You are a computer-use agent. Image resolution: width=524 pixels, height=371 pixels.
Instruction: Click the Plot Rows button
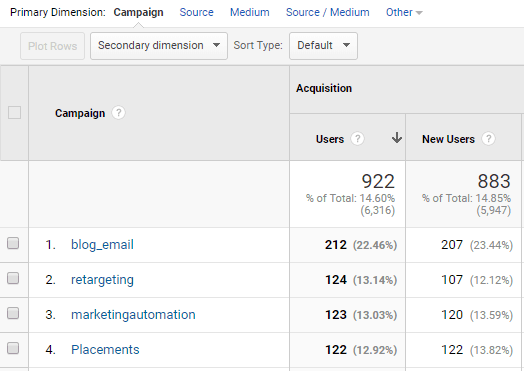coord(52,46)
